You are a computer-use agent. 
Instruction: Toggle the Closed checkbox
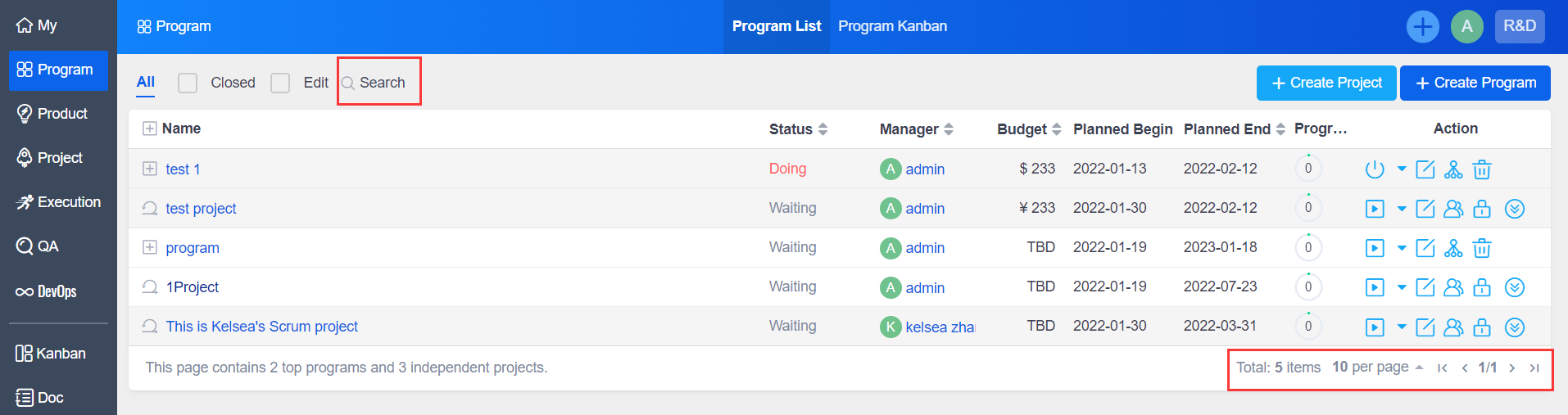[x=188, y=83]
